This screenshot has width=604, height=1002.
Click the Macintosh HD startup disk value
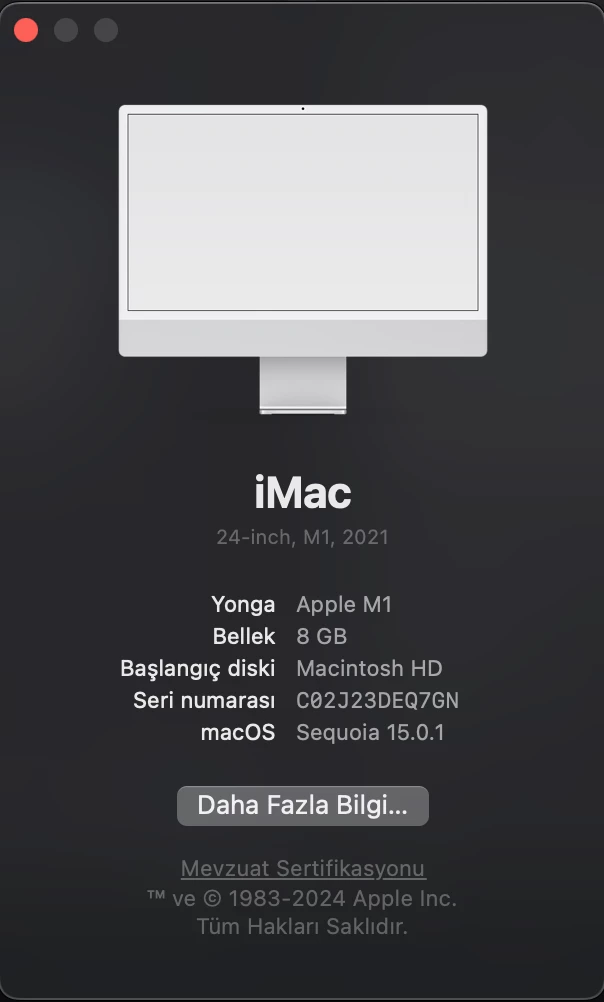coord(369,668)
